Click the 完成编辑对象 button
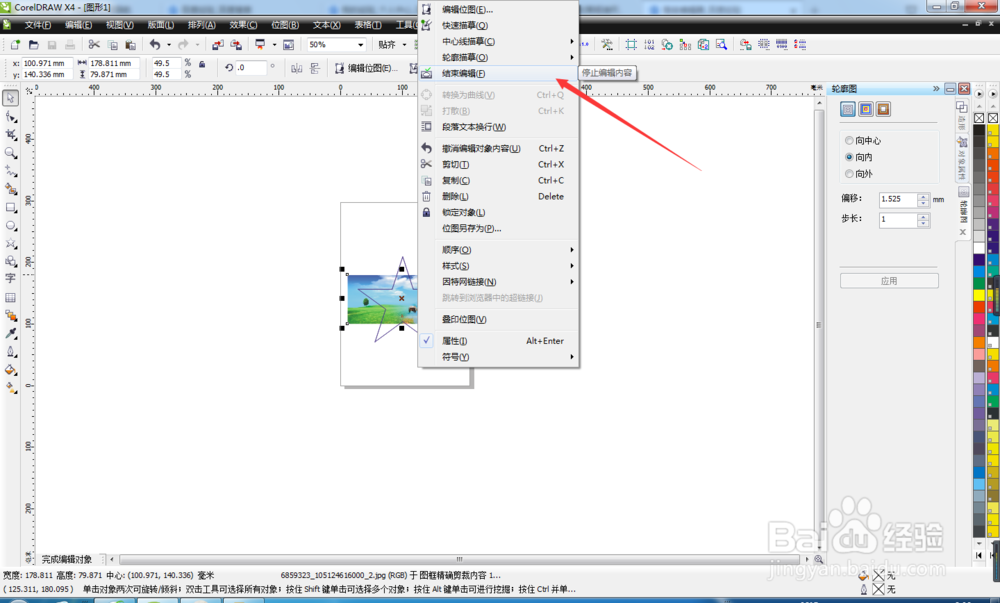Viewport: 1000px width, 603px height. [67, 559]
